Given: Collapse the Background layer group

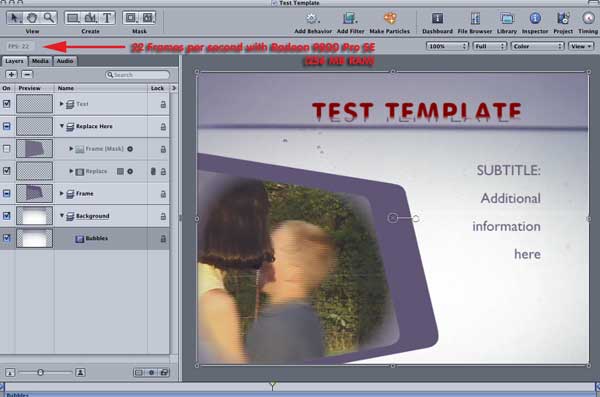Looking at the screenshot, I should click(x=62, y=216).
